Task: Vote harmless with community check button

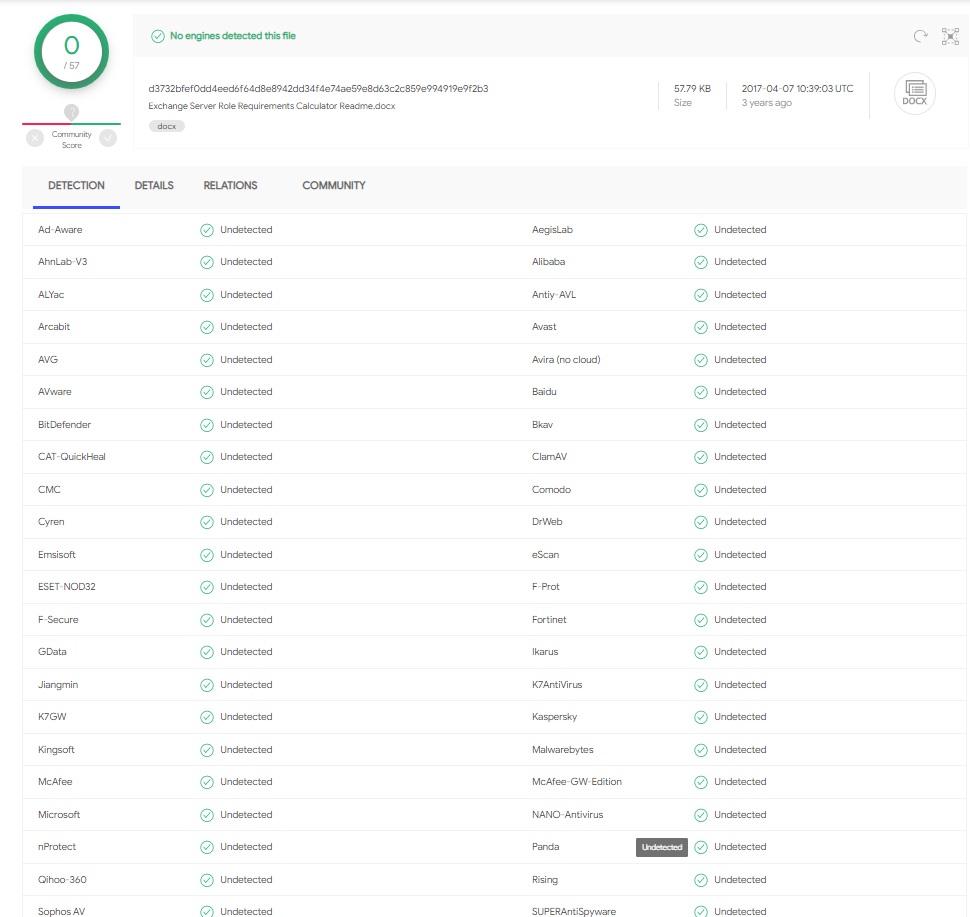Action: click(108, 138)
